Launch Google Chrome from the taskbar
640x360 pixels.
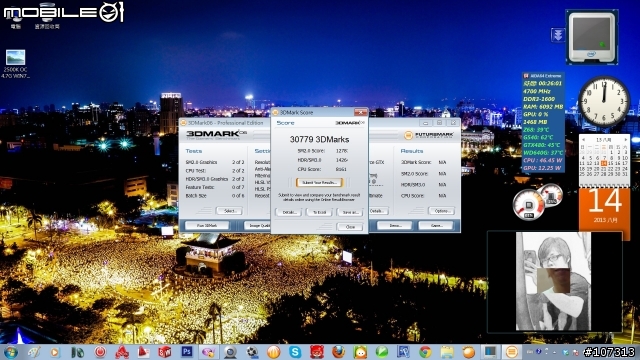tap(425, 351)
